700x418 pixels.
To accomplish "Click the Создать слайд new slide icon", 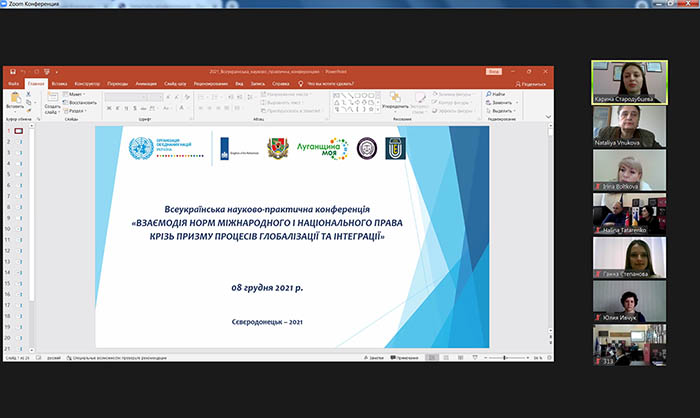I will coord(51,98).
